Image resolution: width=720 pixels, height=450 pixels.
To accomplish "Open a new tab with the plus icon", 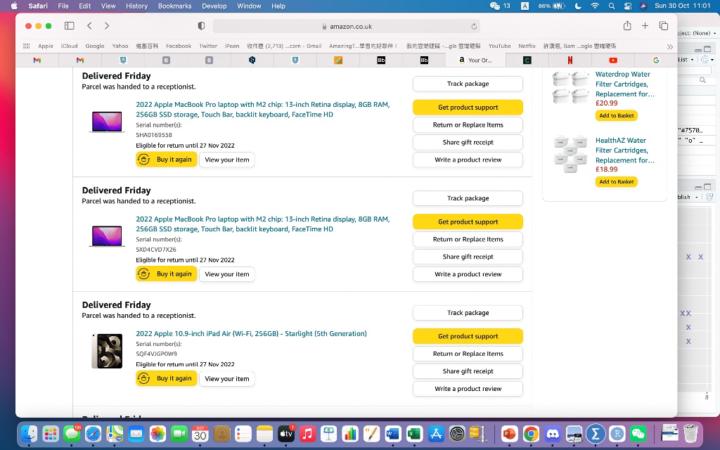I will (x=645, y=26).
